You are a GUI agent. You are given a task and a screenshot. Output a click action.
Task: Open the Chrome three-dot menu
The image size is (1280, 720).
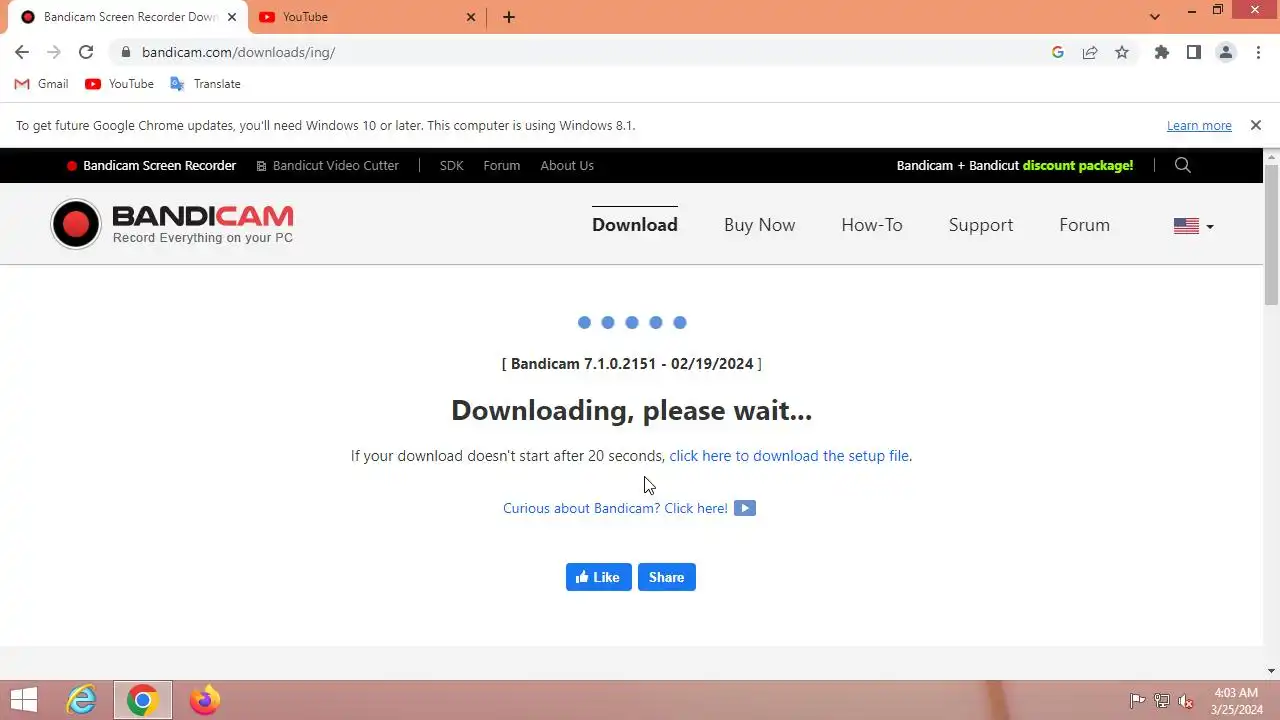tap(1258, 52)
